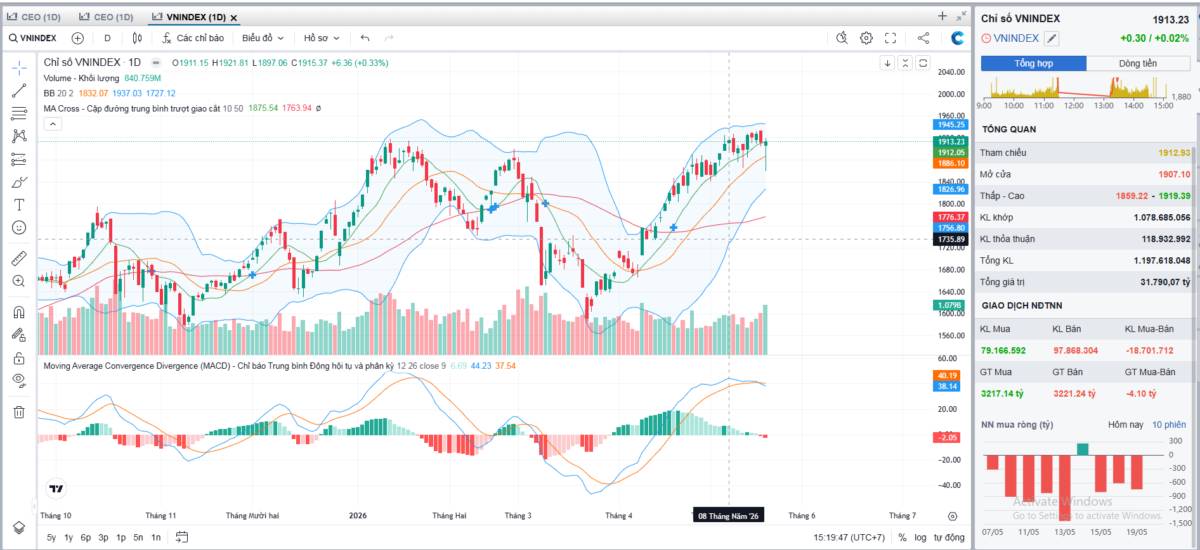This screenshot has width=1200, height=550.
Task: Open the D interval selector
Action: [x=107, y=38]
